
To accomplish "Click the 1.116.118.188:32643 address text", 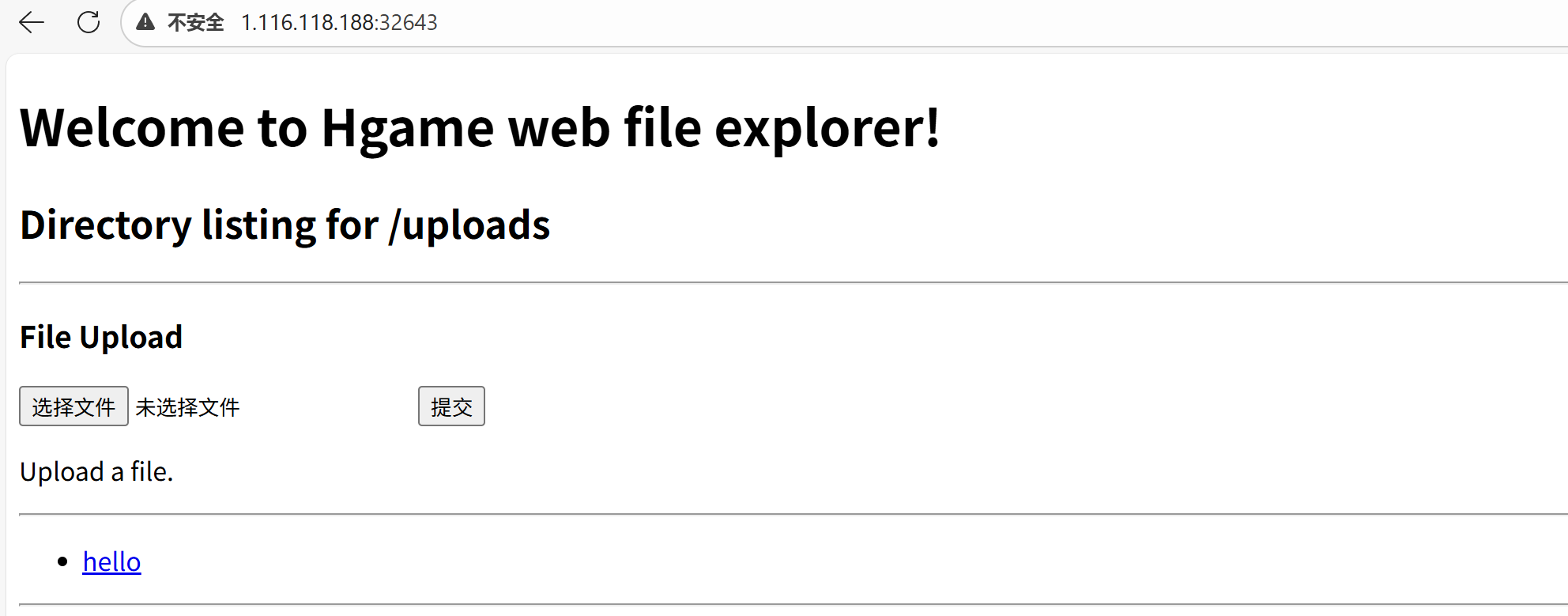I will click(x=339, y=22).
